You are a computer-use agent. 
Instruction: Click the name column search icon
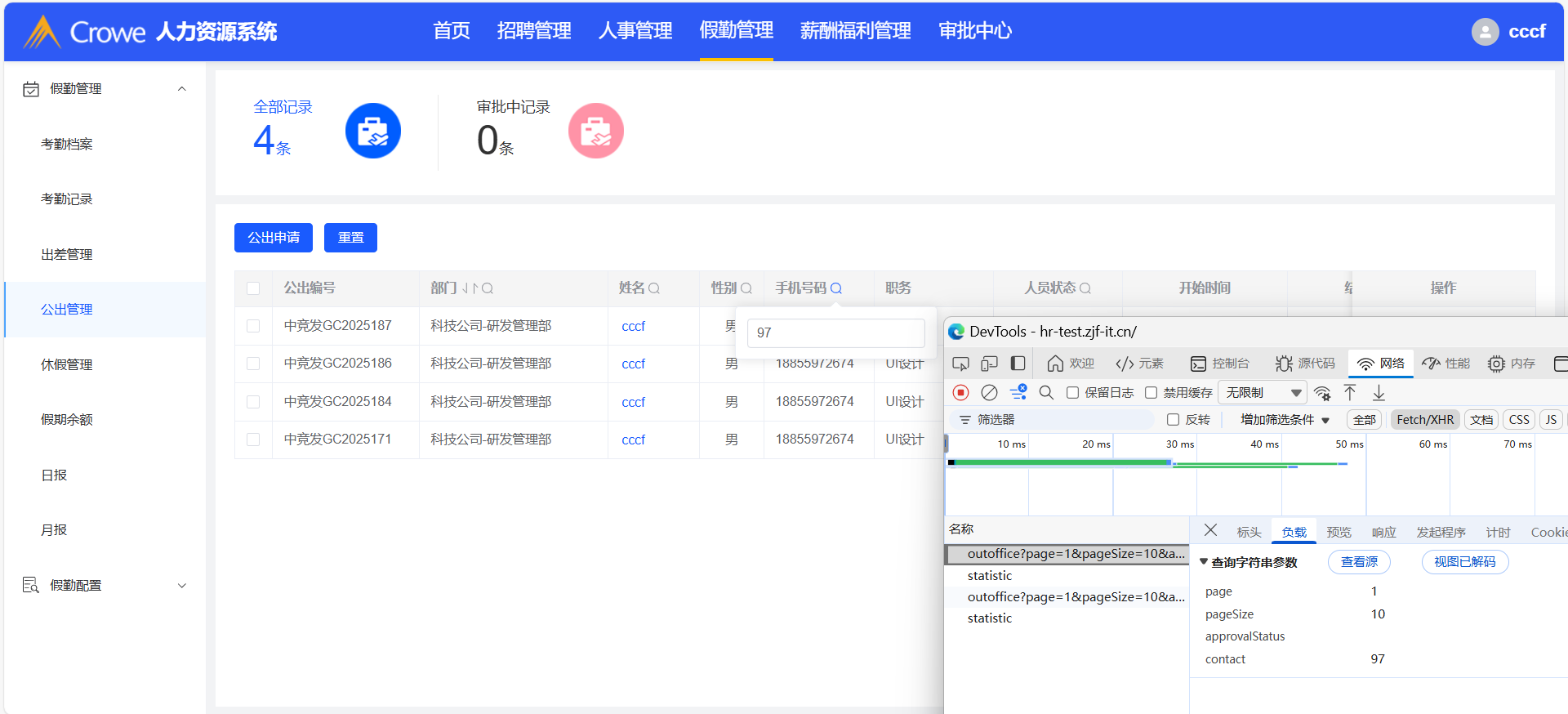tap(654, 288)
